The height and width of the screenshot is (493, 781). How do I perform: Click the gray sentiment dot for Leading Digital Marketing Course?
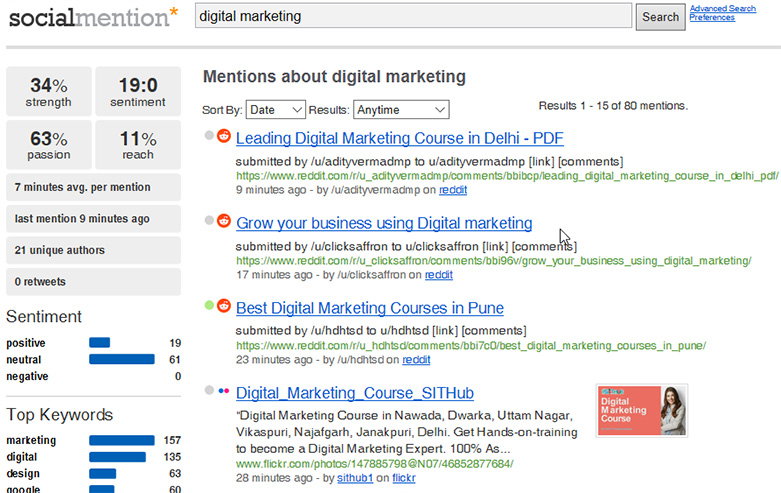pyautogui.click(x=209, y=135)
